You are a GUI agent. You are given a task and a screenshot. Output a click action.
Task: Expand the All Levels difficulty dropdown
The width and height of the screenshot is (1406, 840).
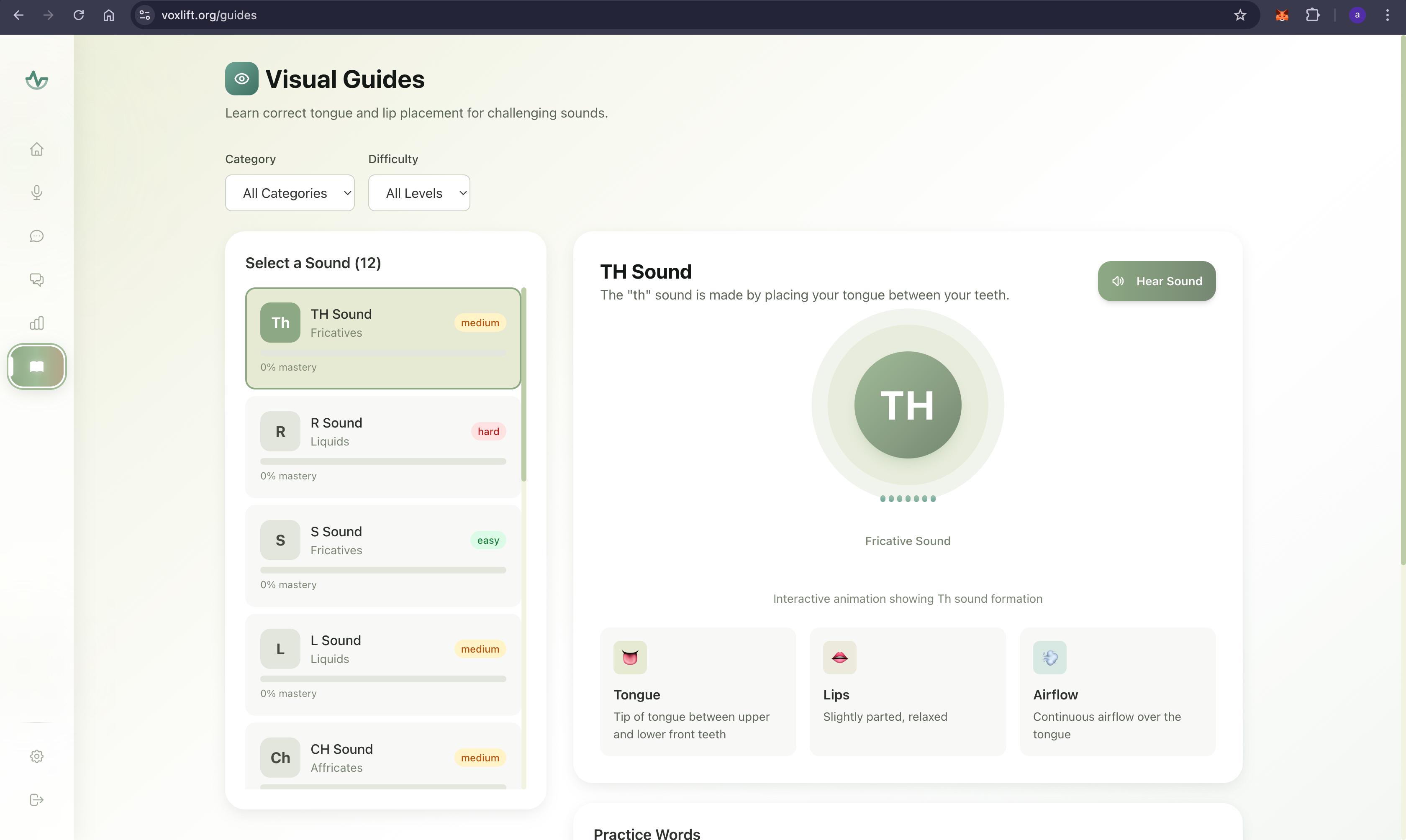(419, 193)
